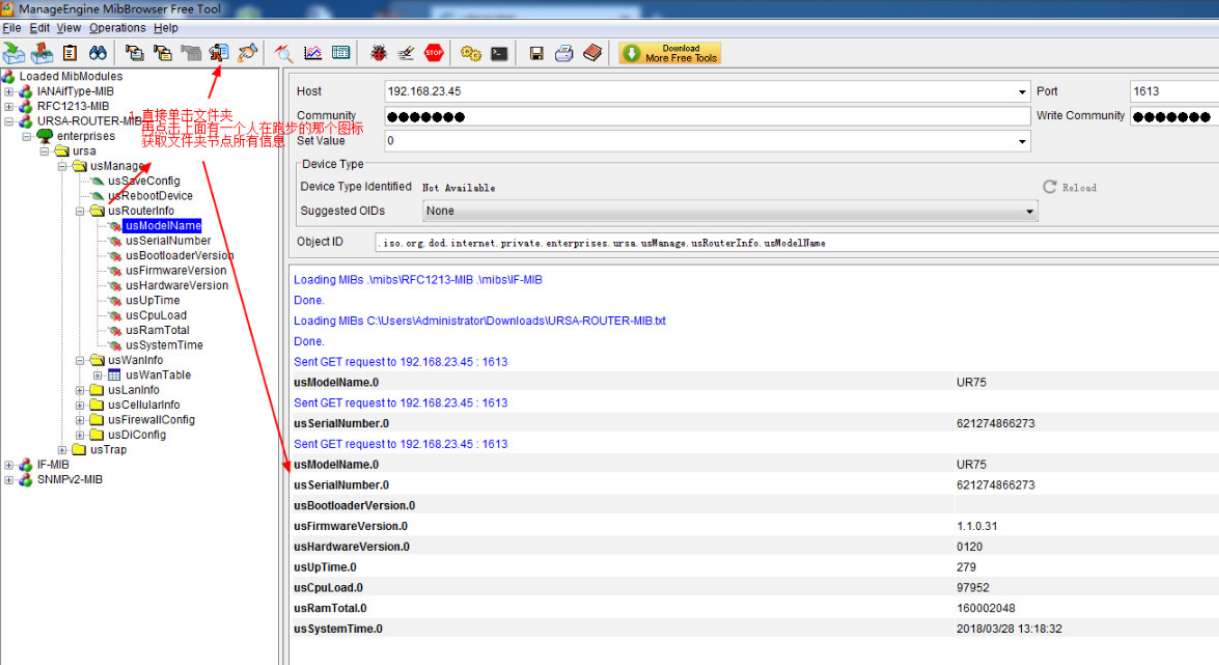Select the usCpuLoad tree node
This screenshot has height=665, width=1219.
coord(156,316)
